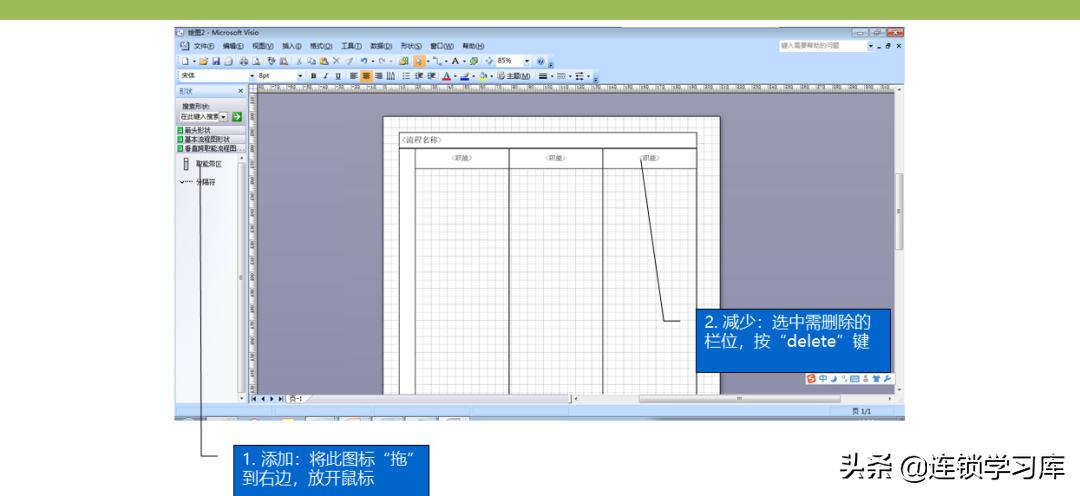Click the Print Preview icon
The image size is (1080, 496).
click(256, 61)
